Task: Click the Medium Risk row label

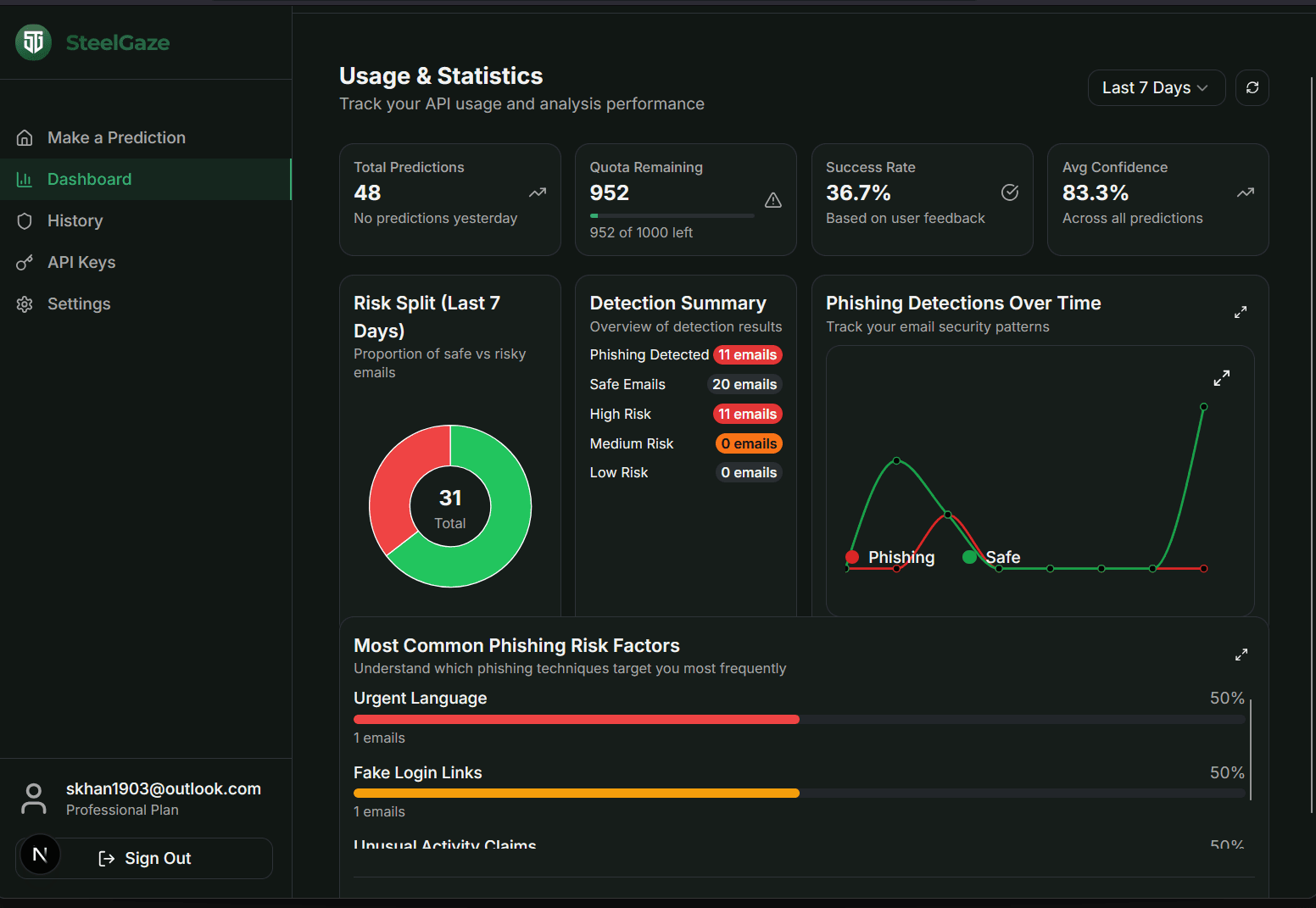Action: (632, 443)
